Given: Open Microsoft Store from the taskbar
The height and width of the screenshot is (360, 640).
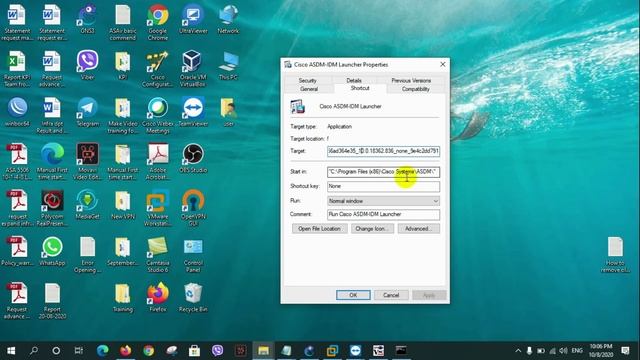Looking at the screenshot, I should (194, 350).
